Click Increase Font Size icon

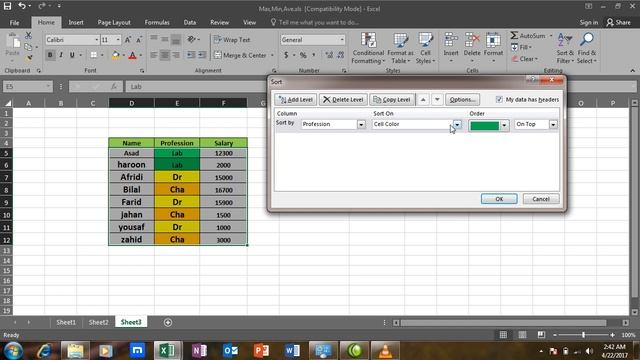(x=128, y=40)
